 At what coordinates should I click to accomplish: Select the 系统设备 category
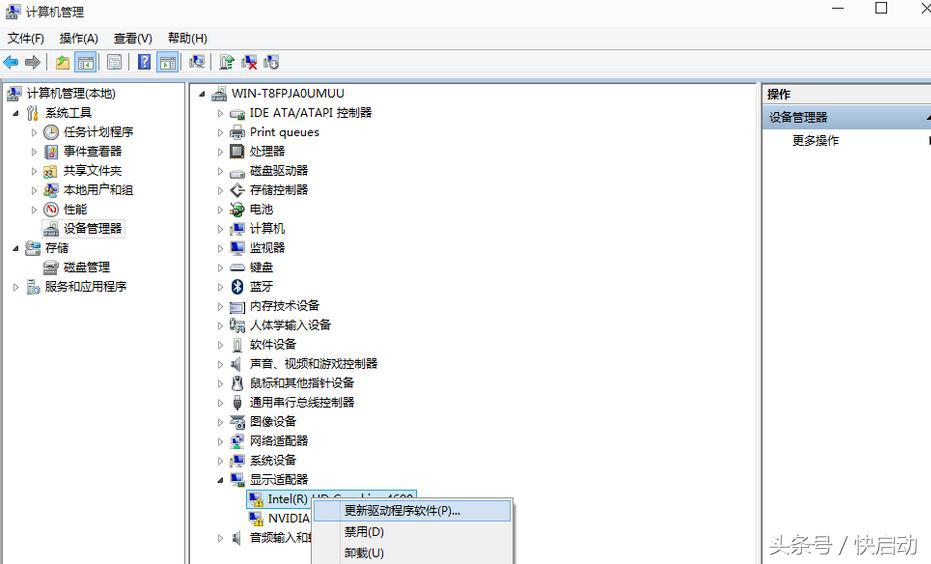coord(273,460)
